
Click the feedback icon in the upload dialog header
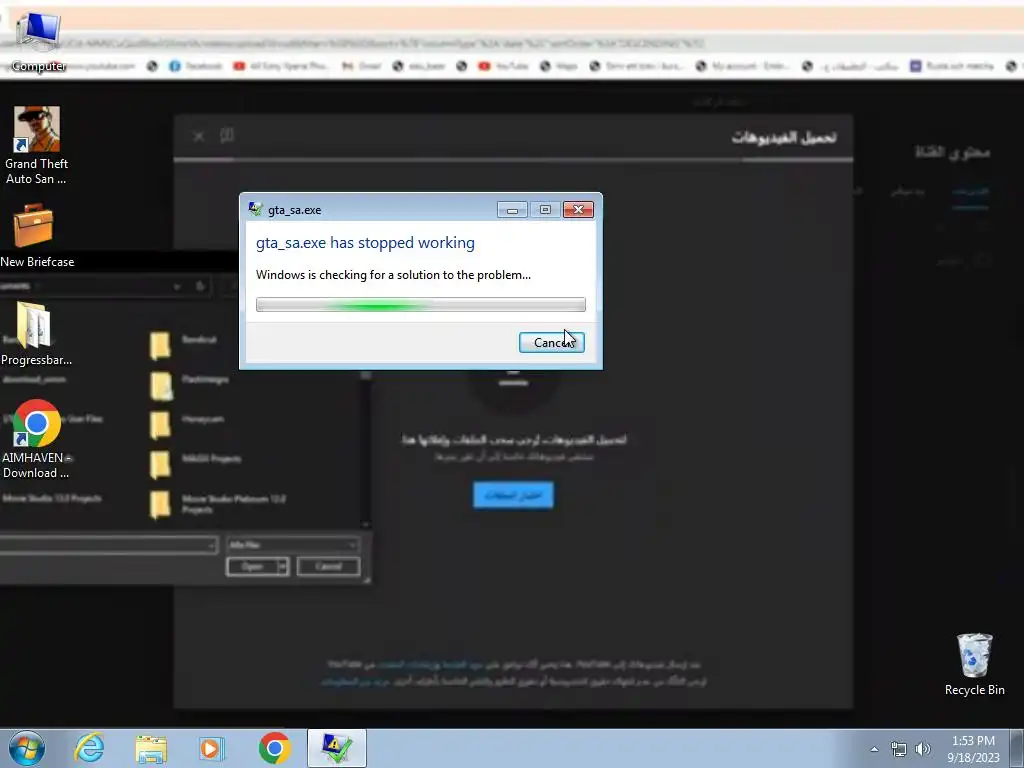pyautogui.click(x=227, y=135)
